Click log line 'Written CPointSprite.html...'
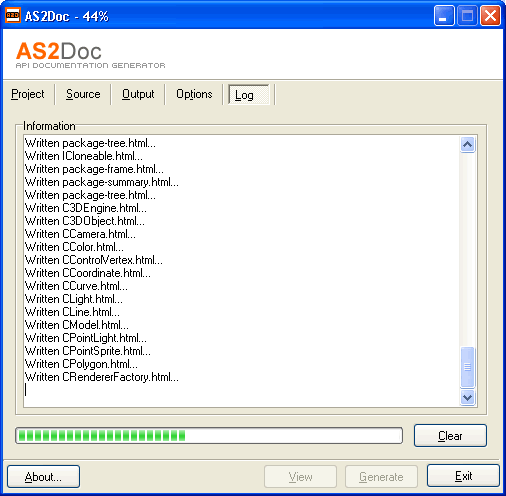Screen dimensions: 506x496 coord(88,351)
